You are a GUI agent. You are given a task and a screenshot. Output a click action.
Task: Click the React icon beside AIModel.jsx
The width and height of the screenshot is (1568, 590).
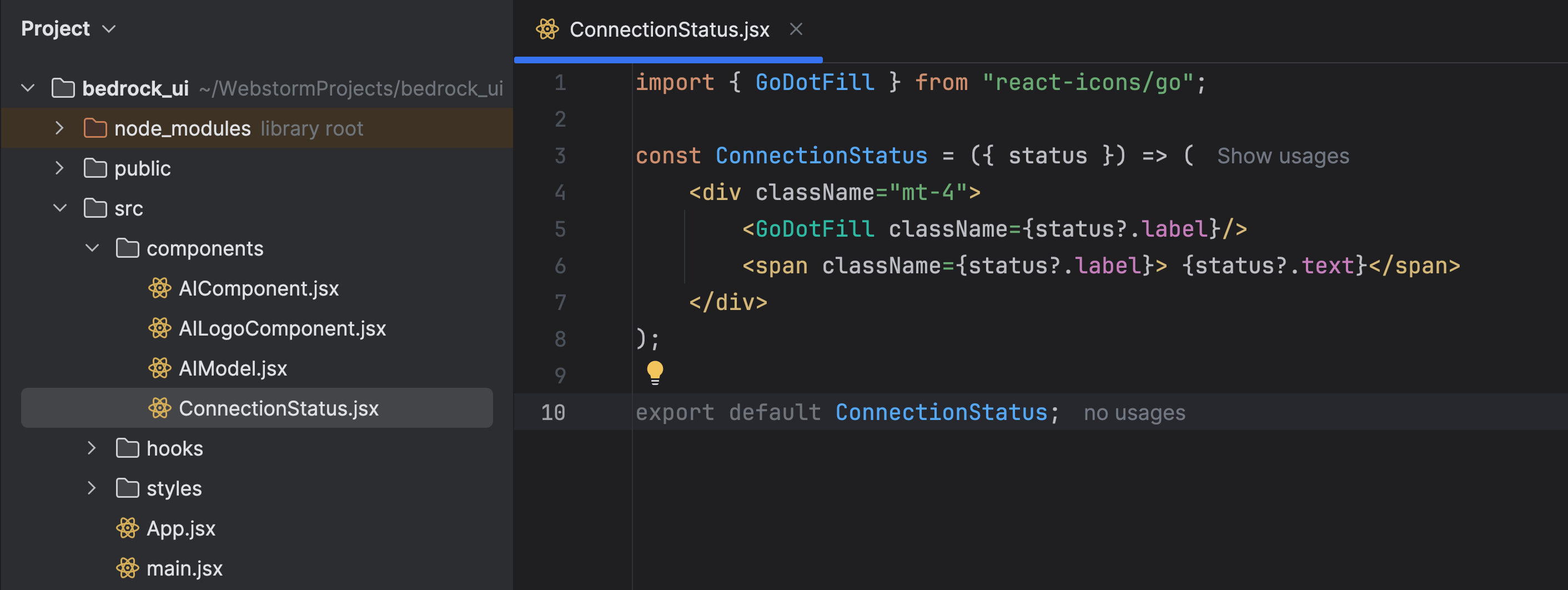[159, 368]
